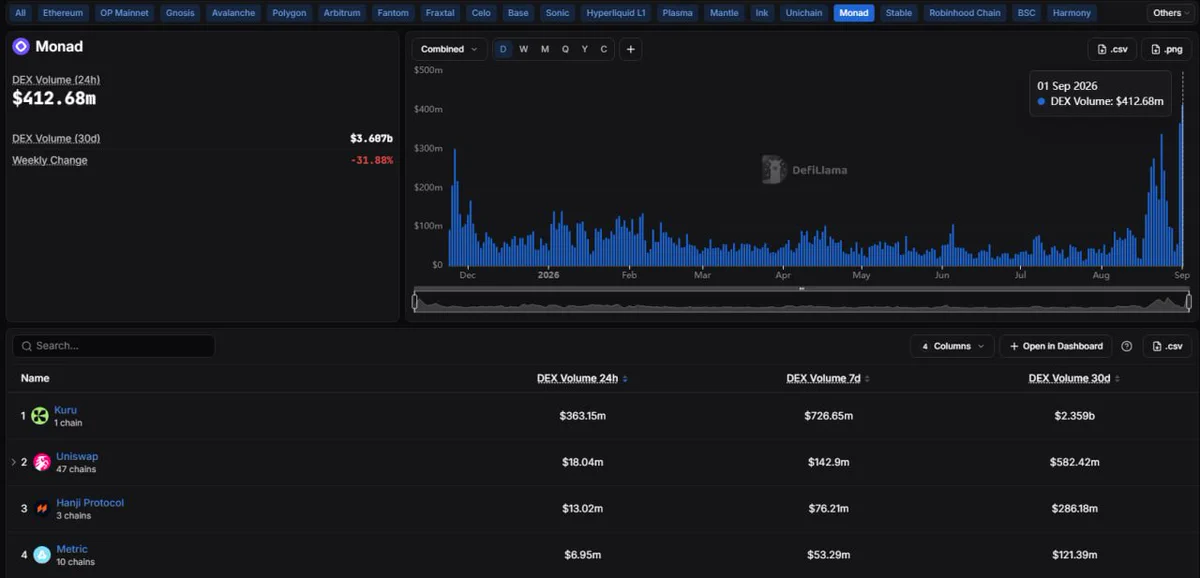Select the Fraxtal chain tab
The width and height of the screenshot is (1200, 578).
coord(440,13)
